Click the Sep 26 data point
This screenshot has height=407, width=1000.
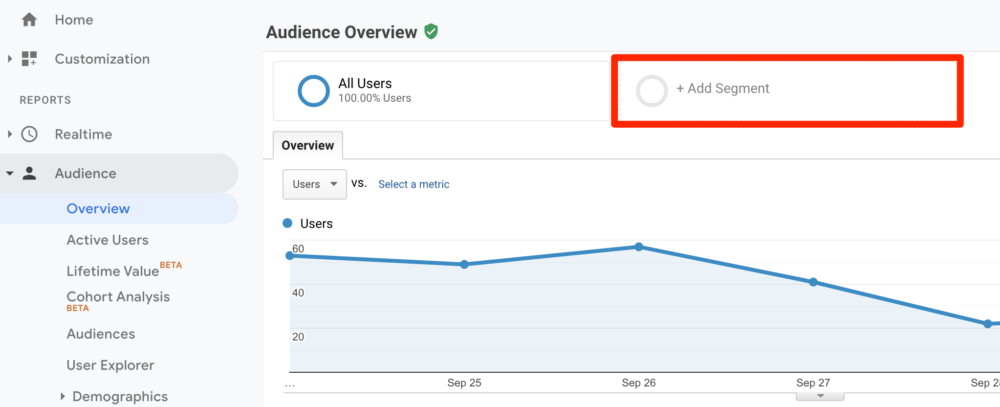(638, 247)
